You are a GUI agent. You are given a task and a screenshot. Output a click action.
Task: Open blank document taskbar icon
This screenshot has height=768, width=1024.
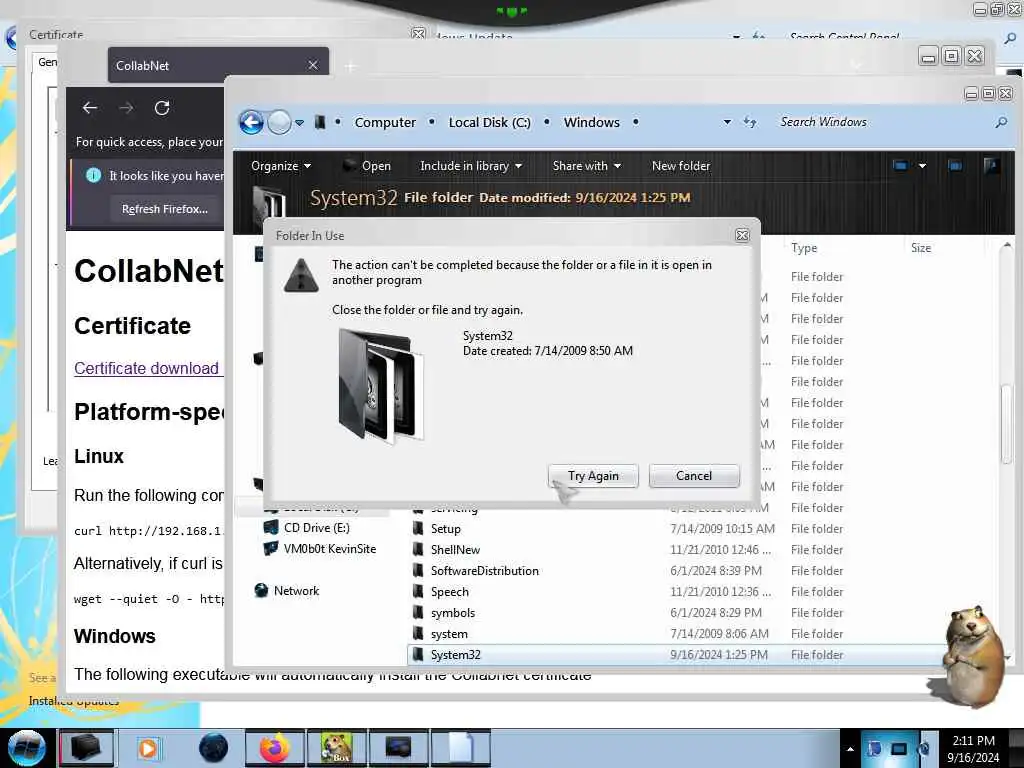point(460,748)
